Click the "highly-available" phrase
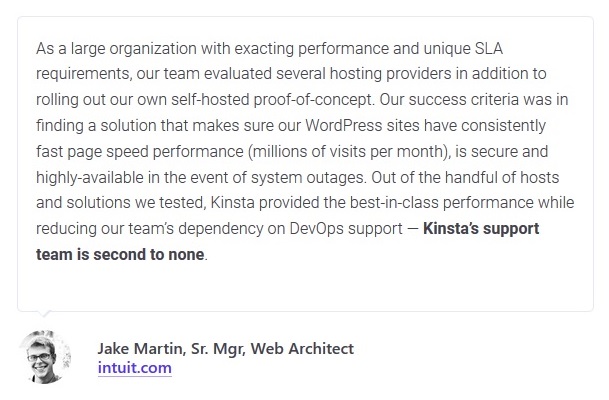Image resolution: width=609 pixels, height=400 pixels. click(90, 177)
